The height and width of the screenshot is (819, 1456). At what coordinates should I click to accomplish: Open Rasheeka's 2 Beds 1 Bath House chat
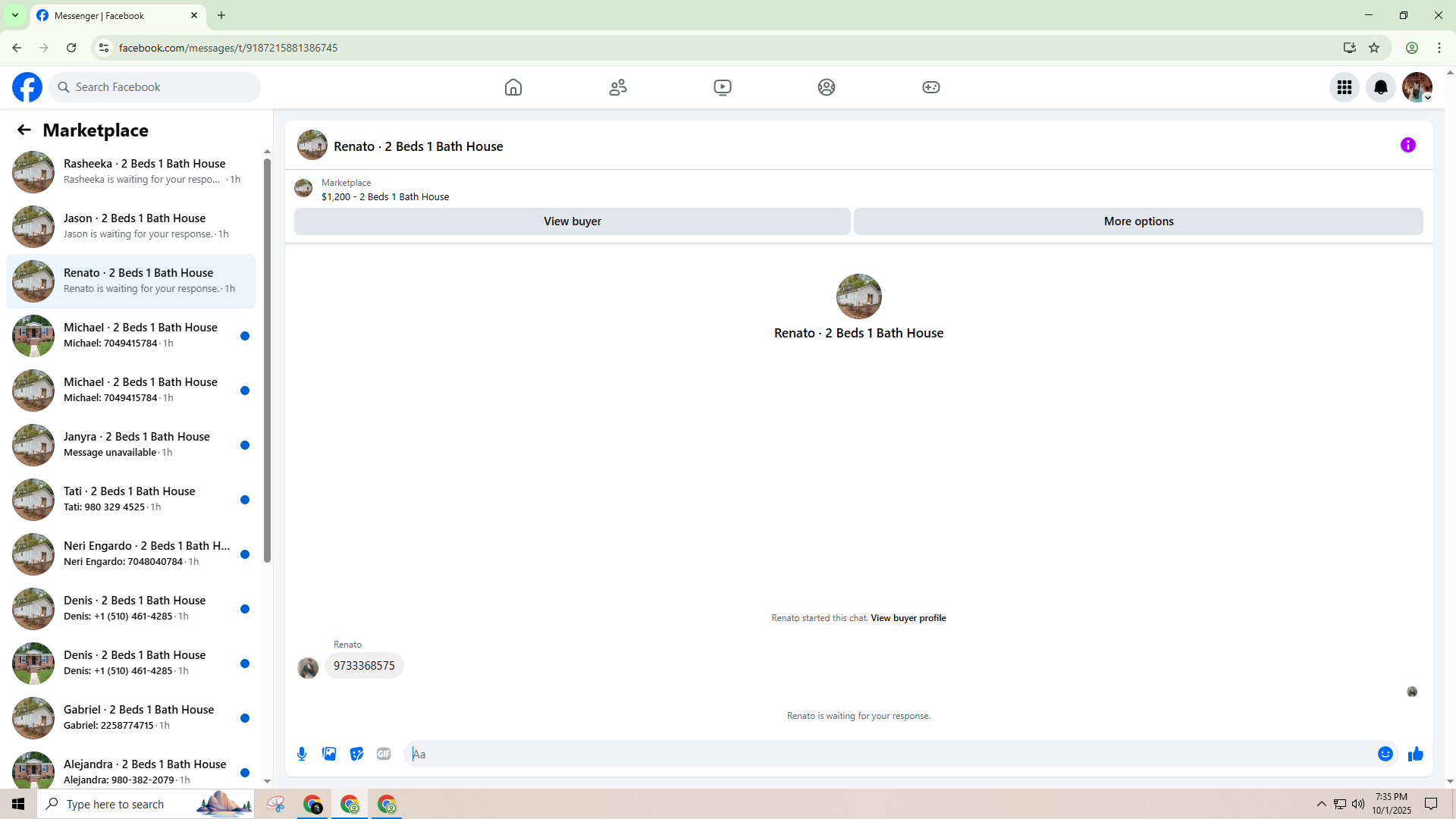(x=130, y=172)
